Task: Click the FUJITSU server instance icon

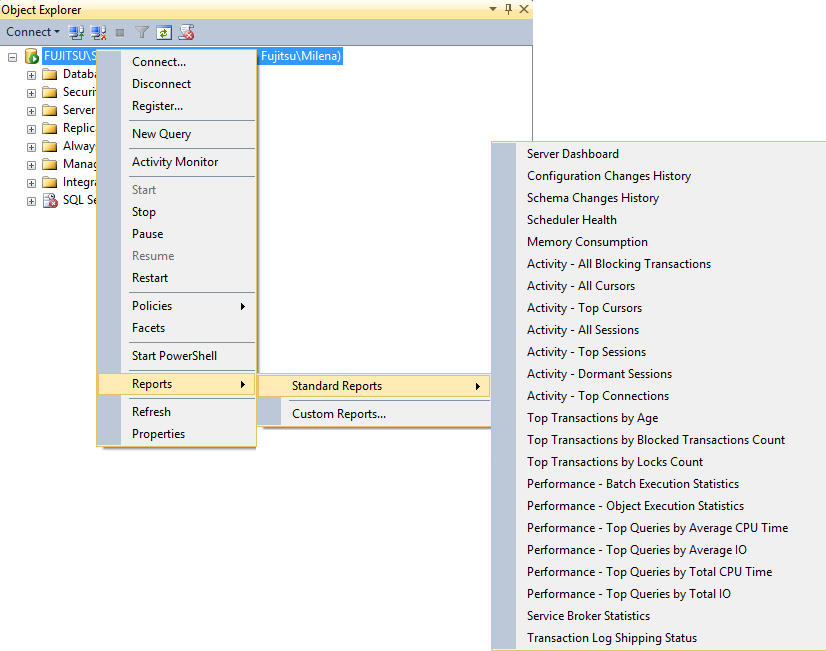Action: (x=32, y=57)
